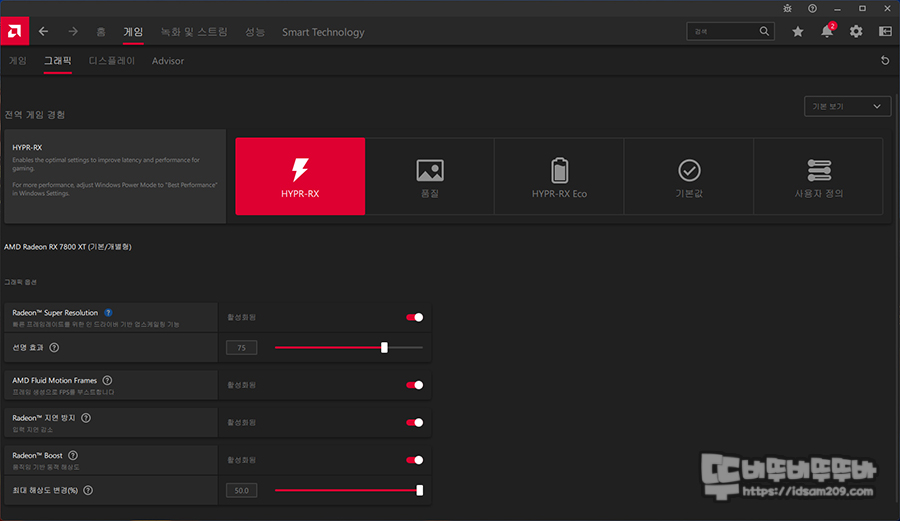Open favorites star icon
The image size is (900, 521).
tap(797, 32)
